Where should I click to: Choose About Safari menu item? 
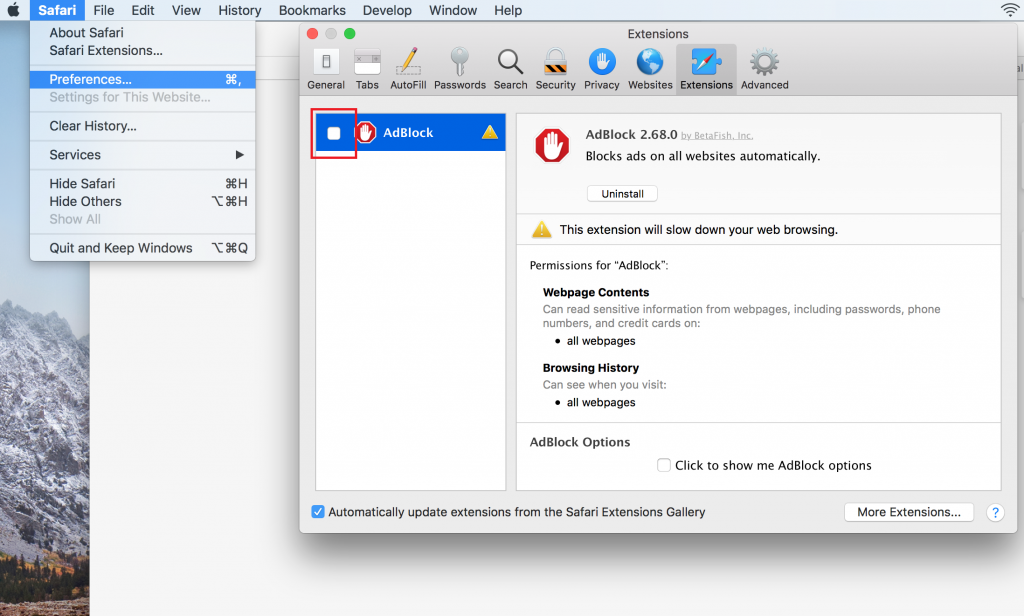click(142, 33)
